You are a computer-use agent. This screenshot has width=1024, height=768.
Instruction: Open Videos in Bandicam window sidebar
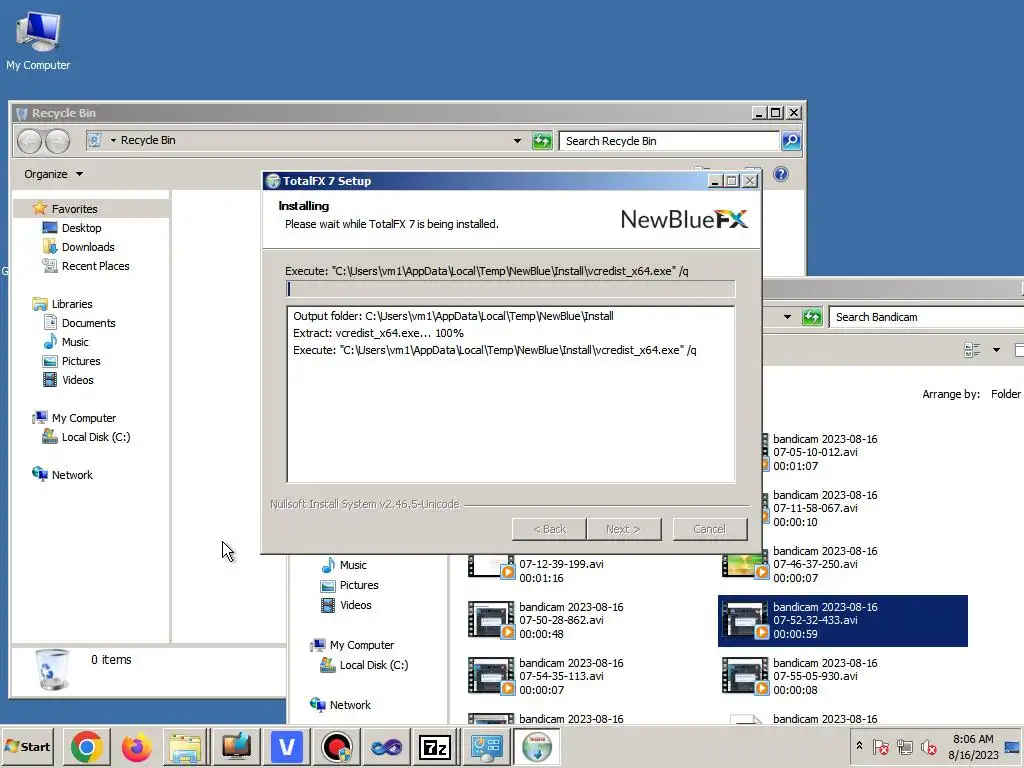pyautogui.click(x=355, y=605)
